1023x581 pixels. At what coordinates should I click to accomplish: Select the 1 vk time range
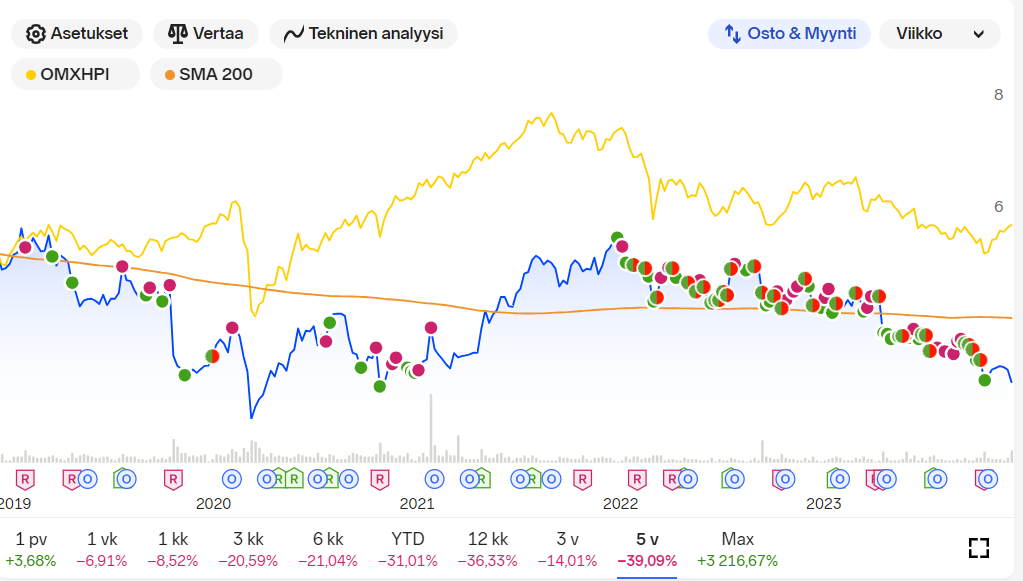[x=102, y=549]
